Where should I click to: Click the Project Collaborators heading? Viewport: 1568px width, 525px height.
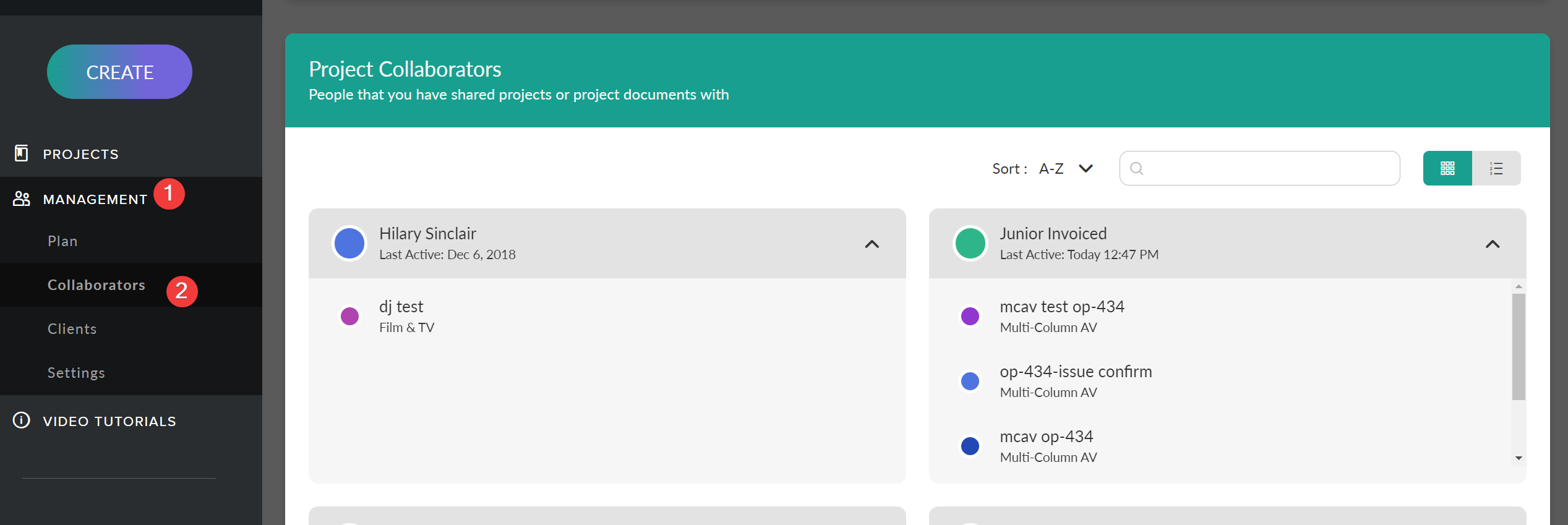click(405, 69)
